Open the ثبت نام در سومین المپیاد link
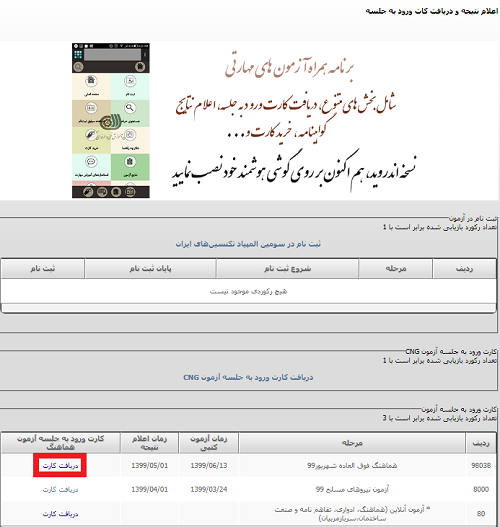500x527 pixels. [x=248, y=244]
